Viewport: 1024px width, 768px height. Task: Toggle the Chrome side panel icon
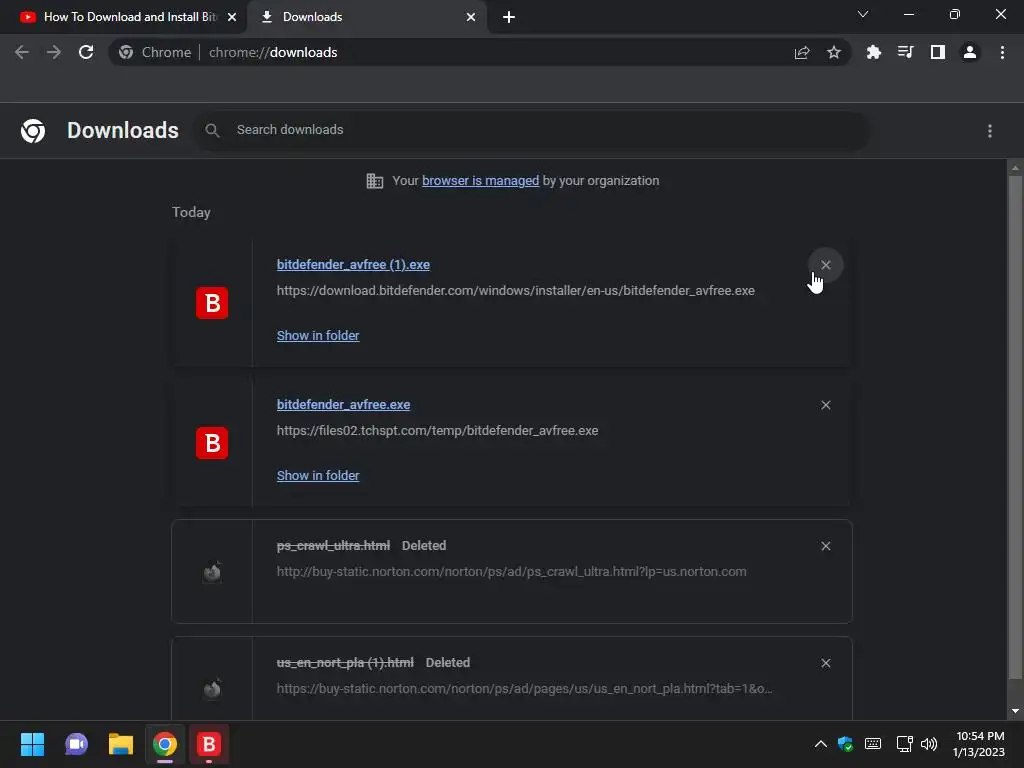click(938, 52)
